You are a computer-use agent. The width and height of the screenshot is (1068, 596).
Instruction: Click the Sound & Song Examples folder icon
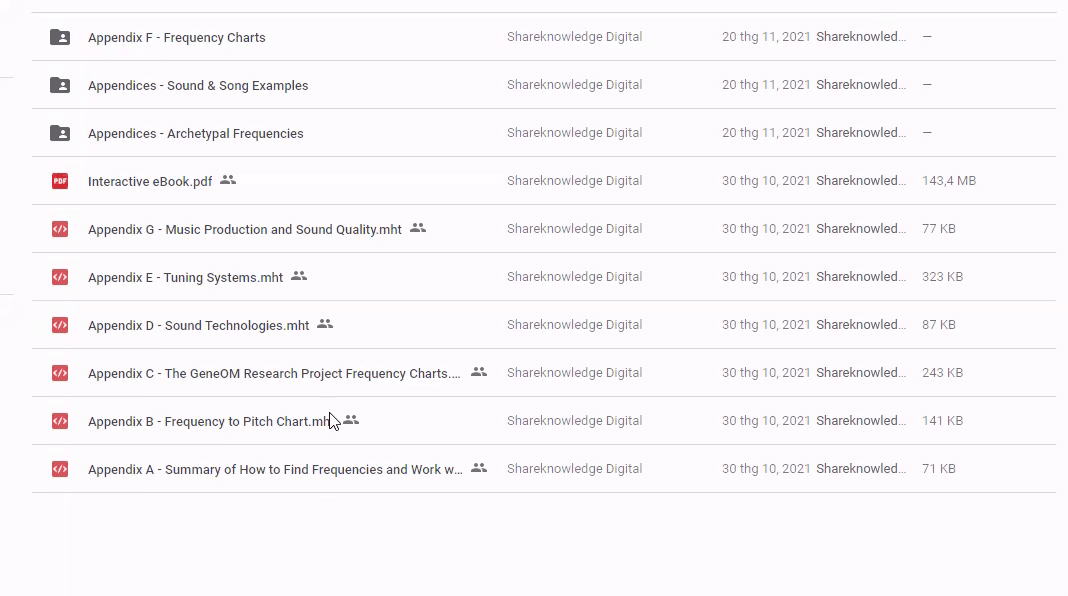pos(60,85)
